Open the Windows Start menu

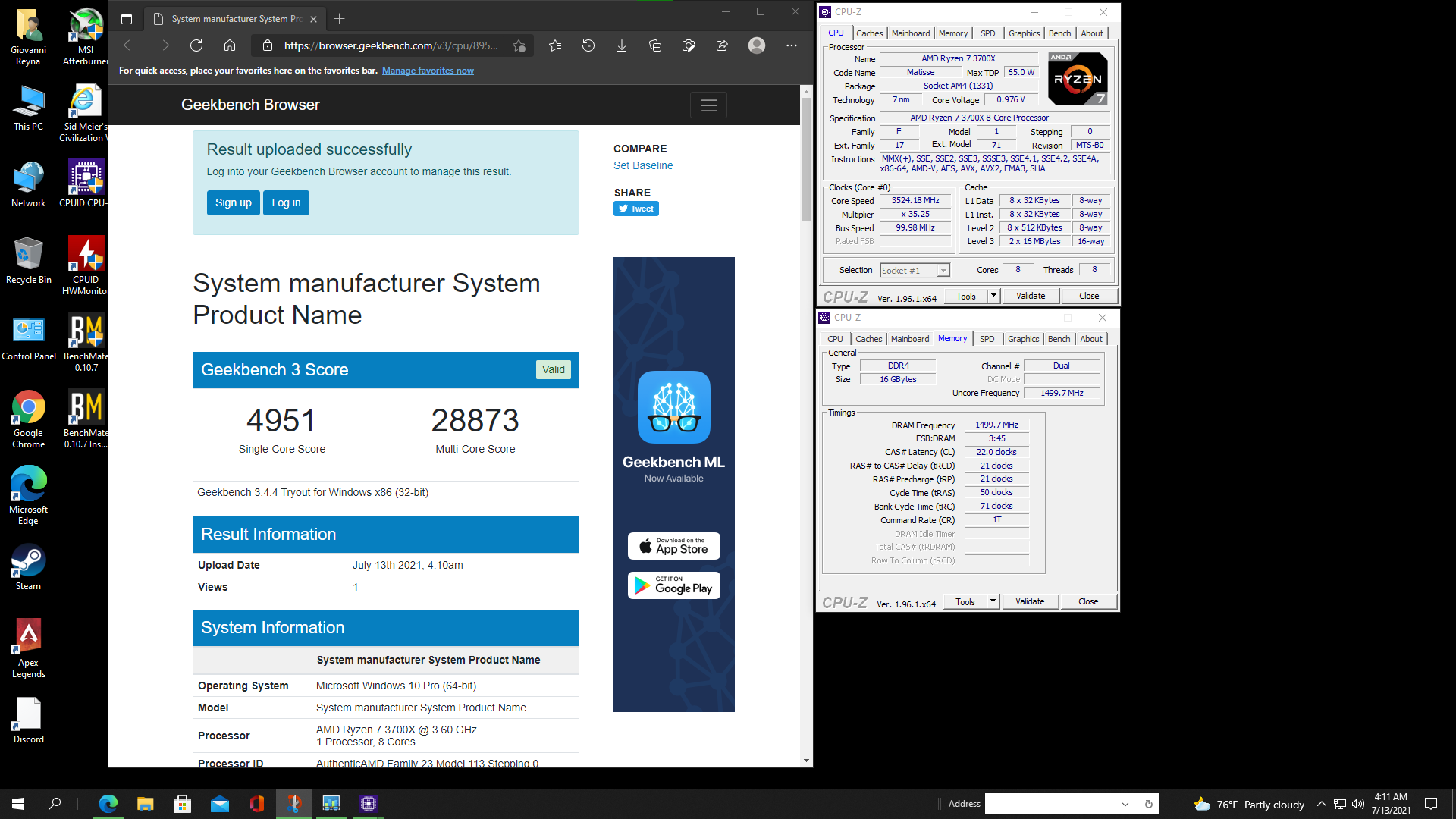point(18,804)
